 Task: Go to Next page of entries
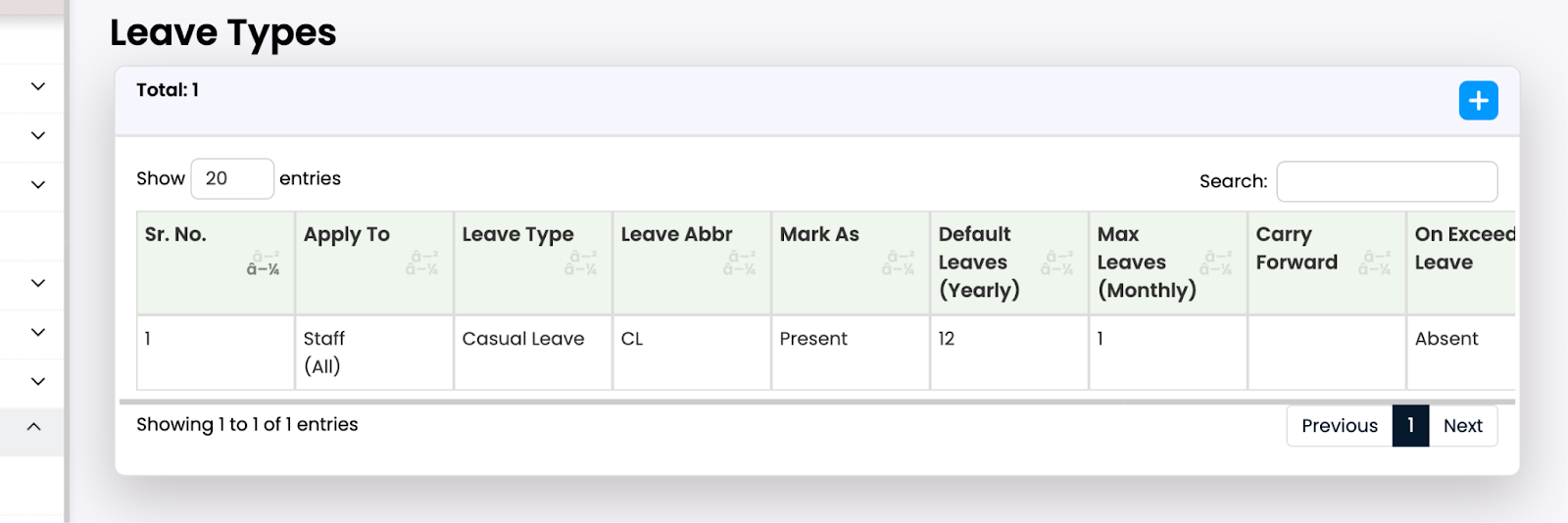(1462, 426)
